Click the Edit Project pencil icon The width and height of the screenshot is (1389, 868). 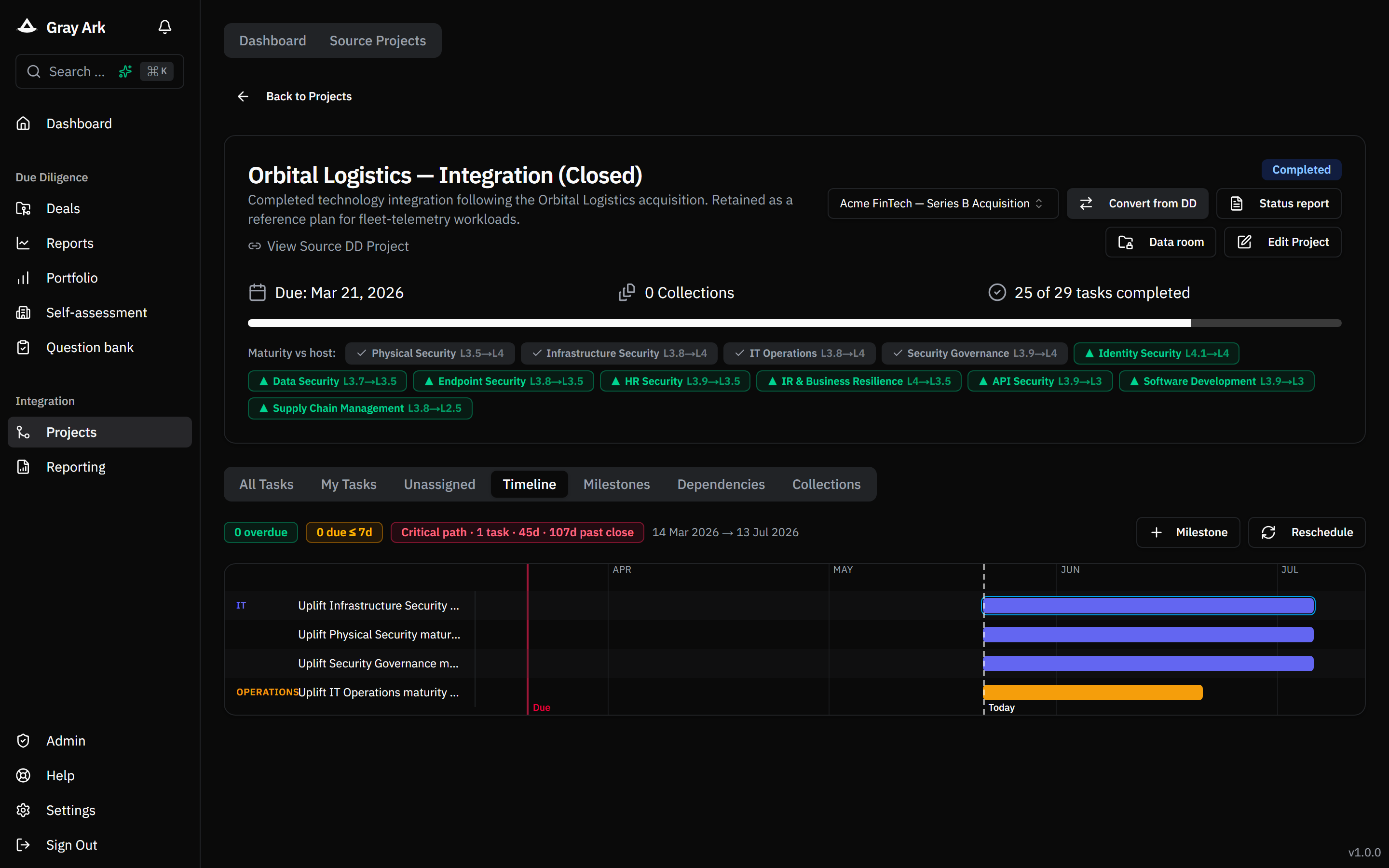pyautogui.click(x=1244, y=242)
